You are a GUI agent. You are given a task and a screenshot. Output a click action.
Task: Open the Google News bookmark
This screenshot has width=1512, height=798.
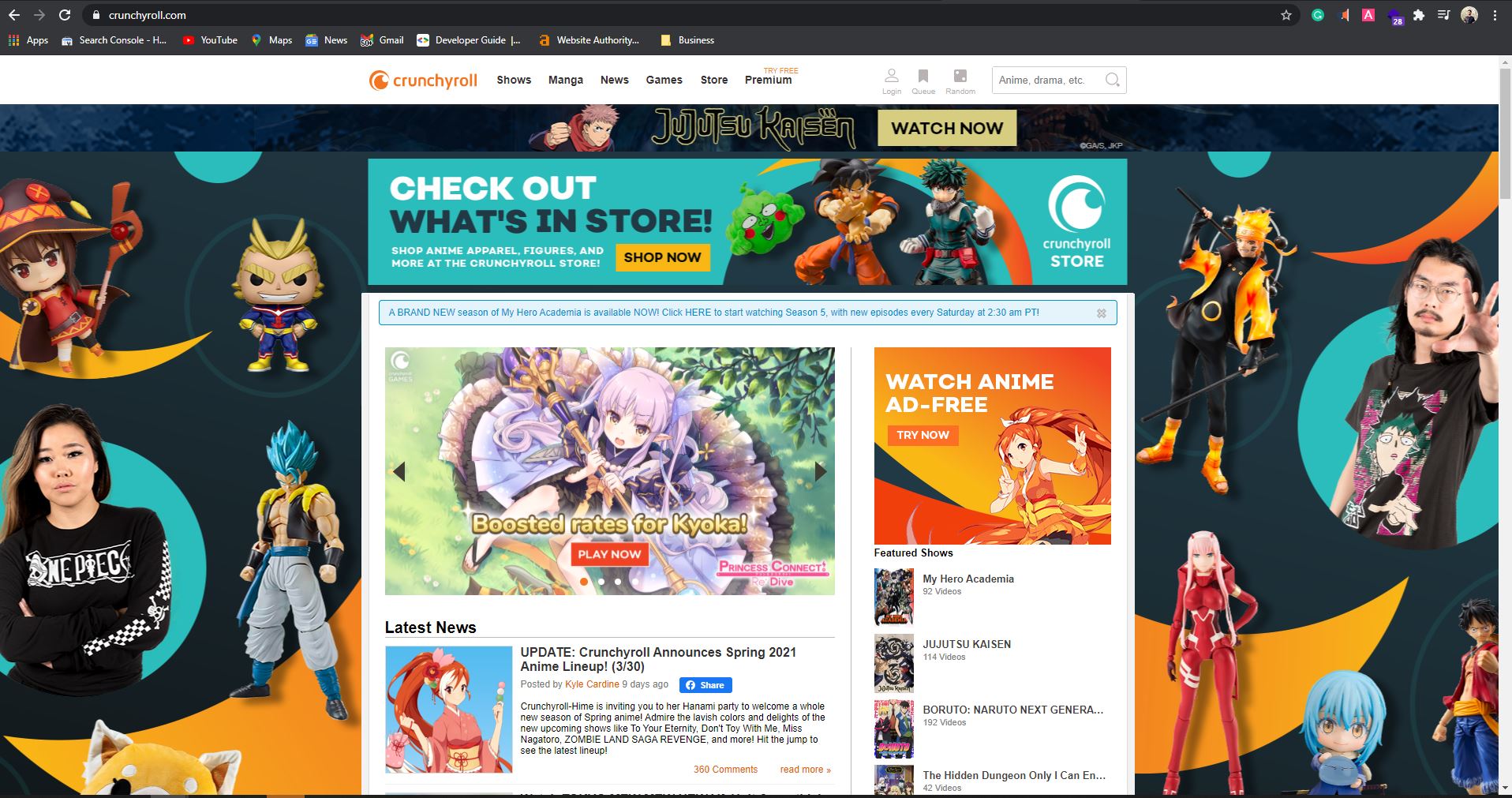click(x=327, y=40)
